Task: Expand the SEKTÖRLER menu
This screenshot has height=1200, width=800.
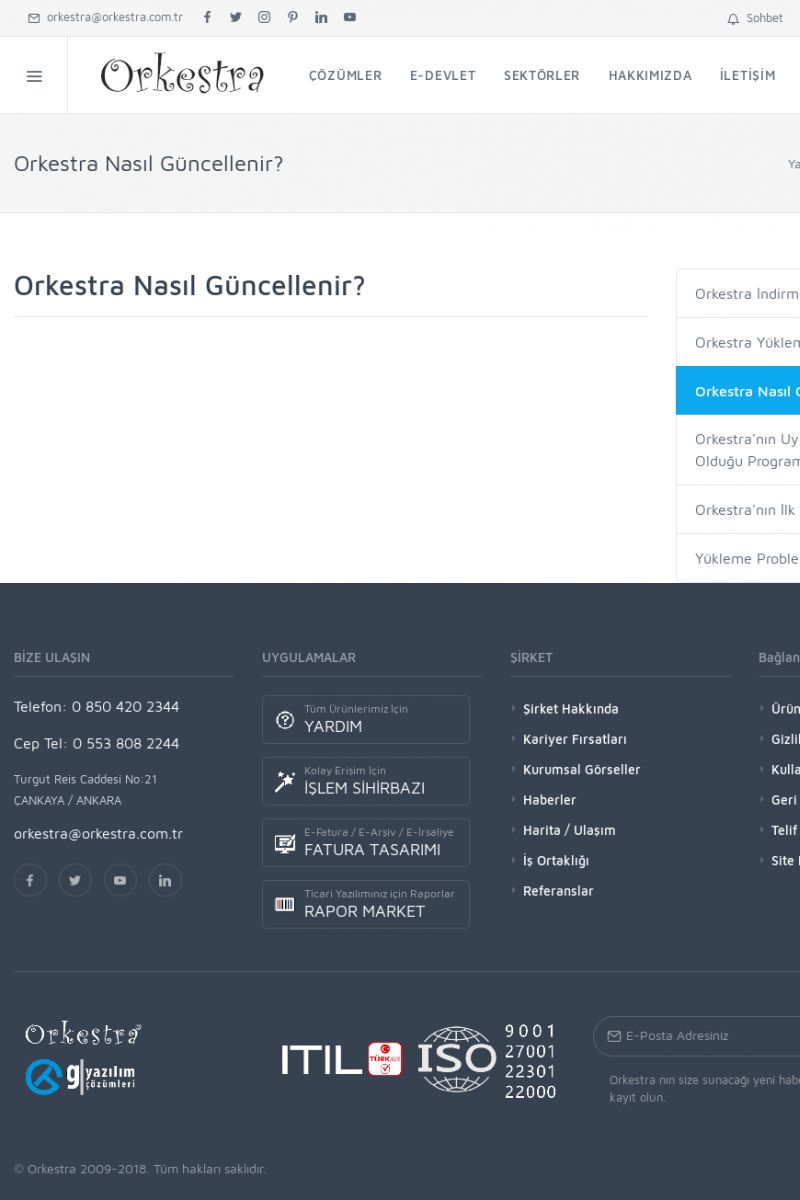Action: coord(541,76)
